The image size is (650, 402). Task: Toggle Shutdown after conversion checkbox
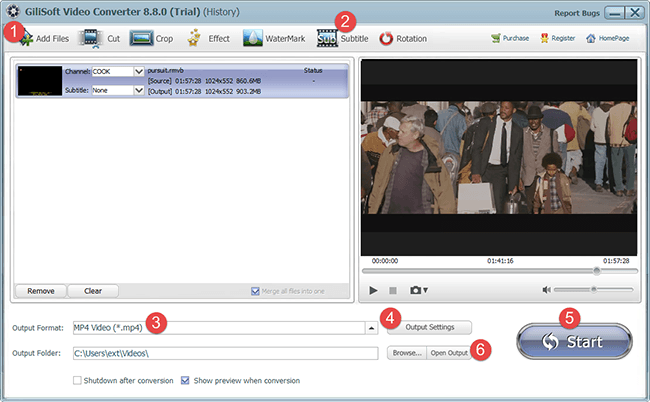(x=78, y=380)
